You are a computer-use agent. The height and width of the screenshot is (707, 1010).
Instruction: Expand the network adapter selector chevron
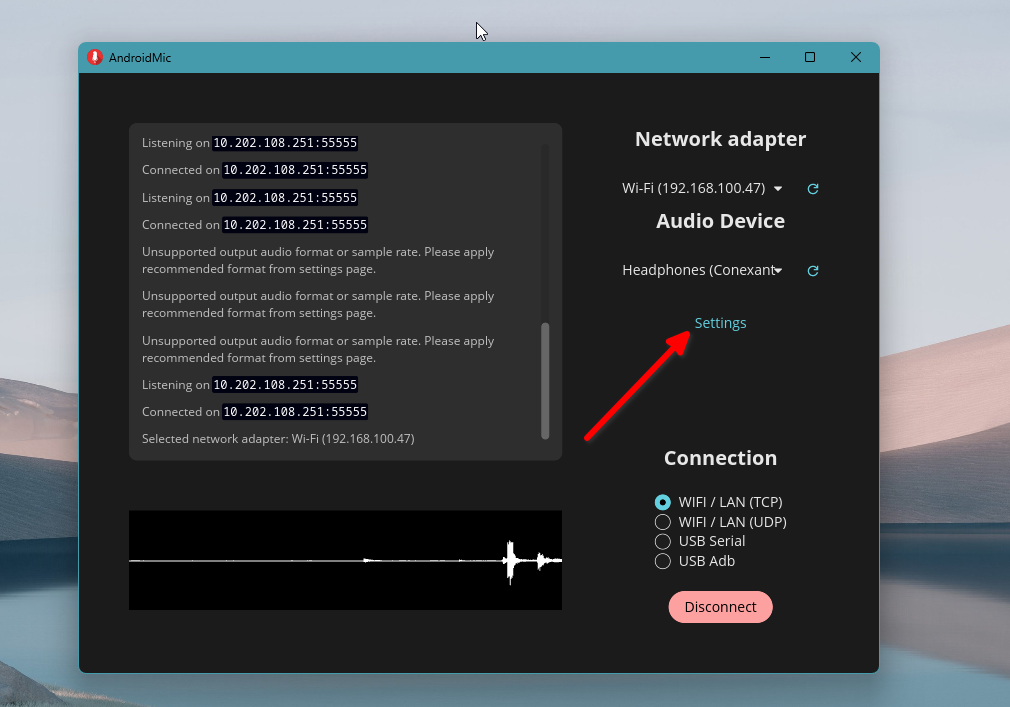pos(778,188)
